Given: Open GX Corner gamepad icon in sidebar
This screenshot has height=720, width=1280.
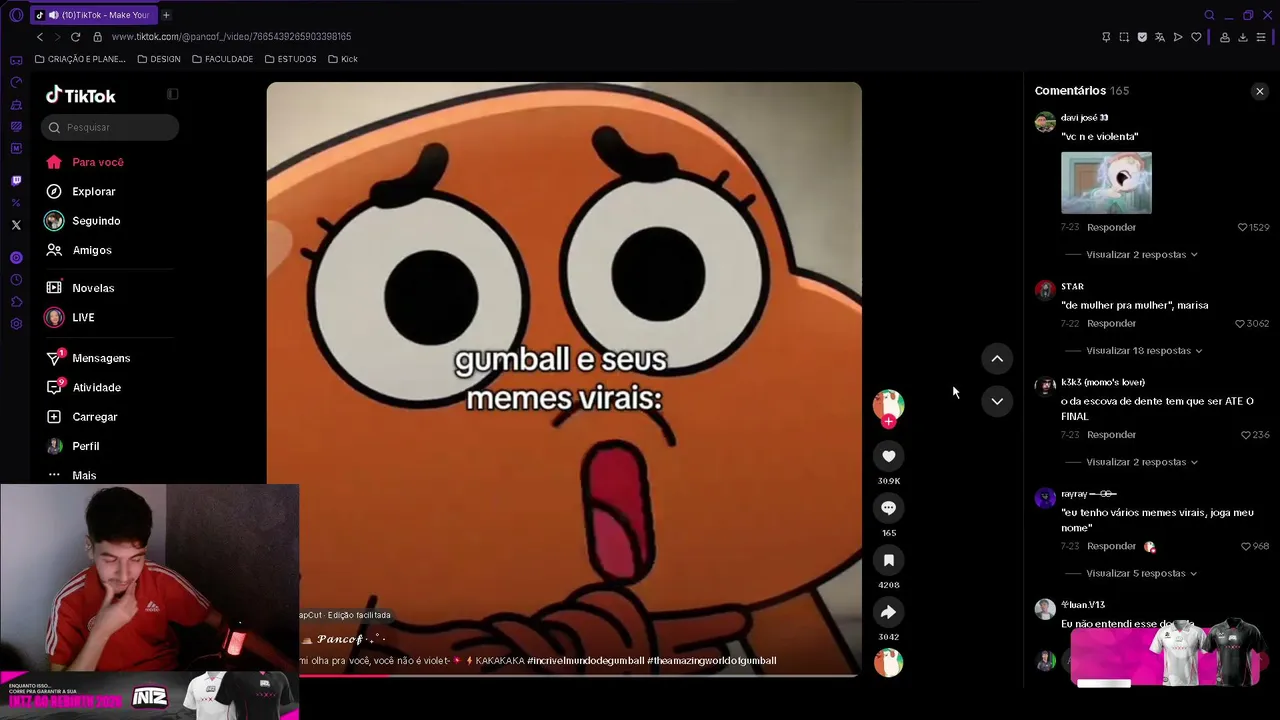Looking at the screenshot, I should [x=16, y=60].
